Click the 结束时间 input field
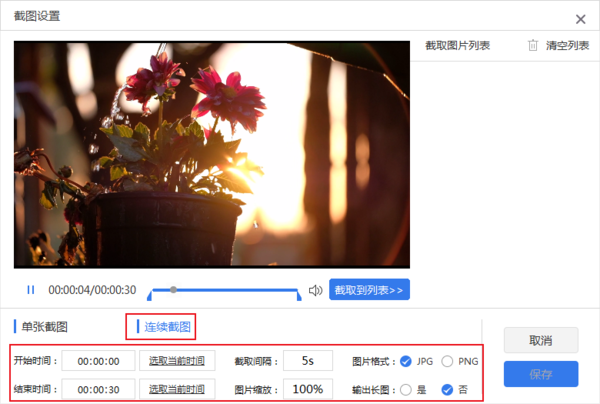Viewport: 600px width, 404px height. pyautogui.click(x=98, y=389)
